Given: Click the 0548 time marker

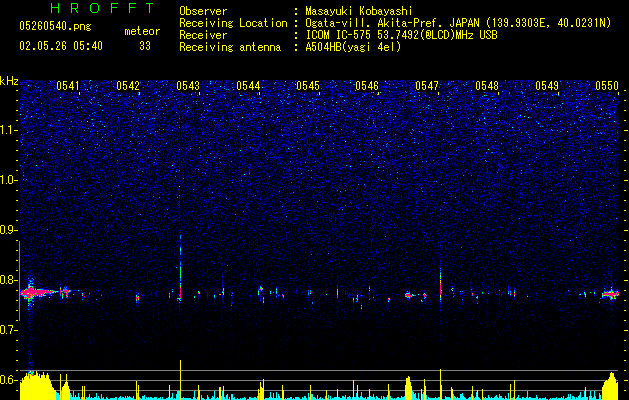Looking at the screenshot, I should click(487, 86).
